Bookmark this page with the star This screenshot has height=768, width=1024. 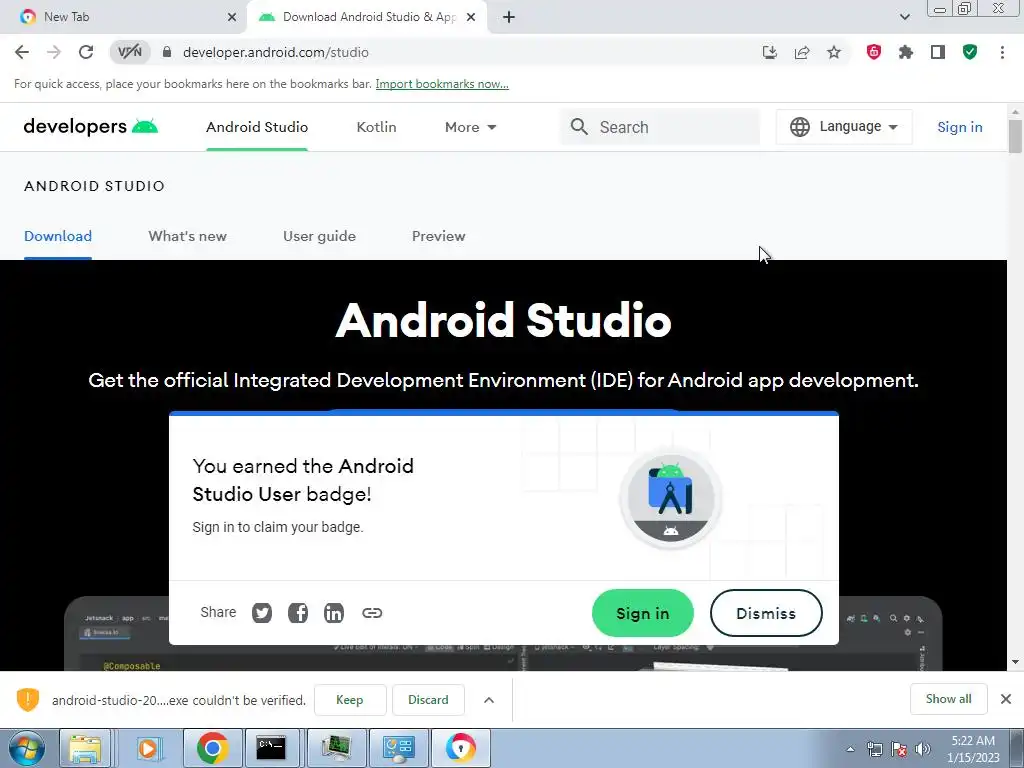[834, 52]
